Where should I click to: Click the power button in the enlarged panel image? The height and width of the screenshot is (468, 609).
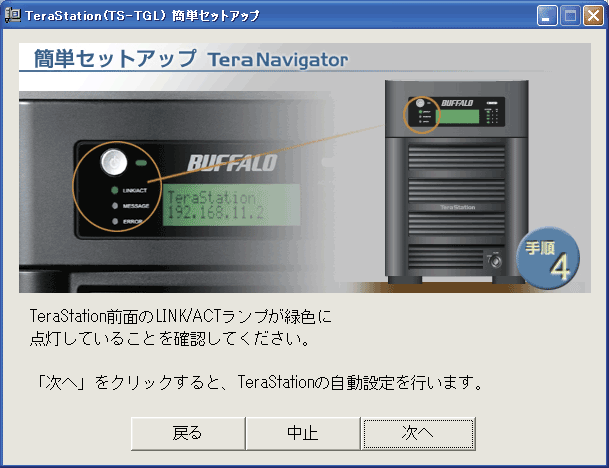point(114,162)
